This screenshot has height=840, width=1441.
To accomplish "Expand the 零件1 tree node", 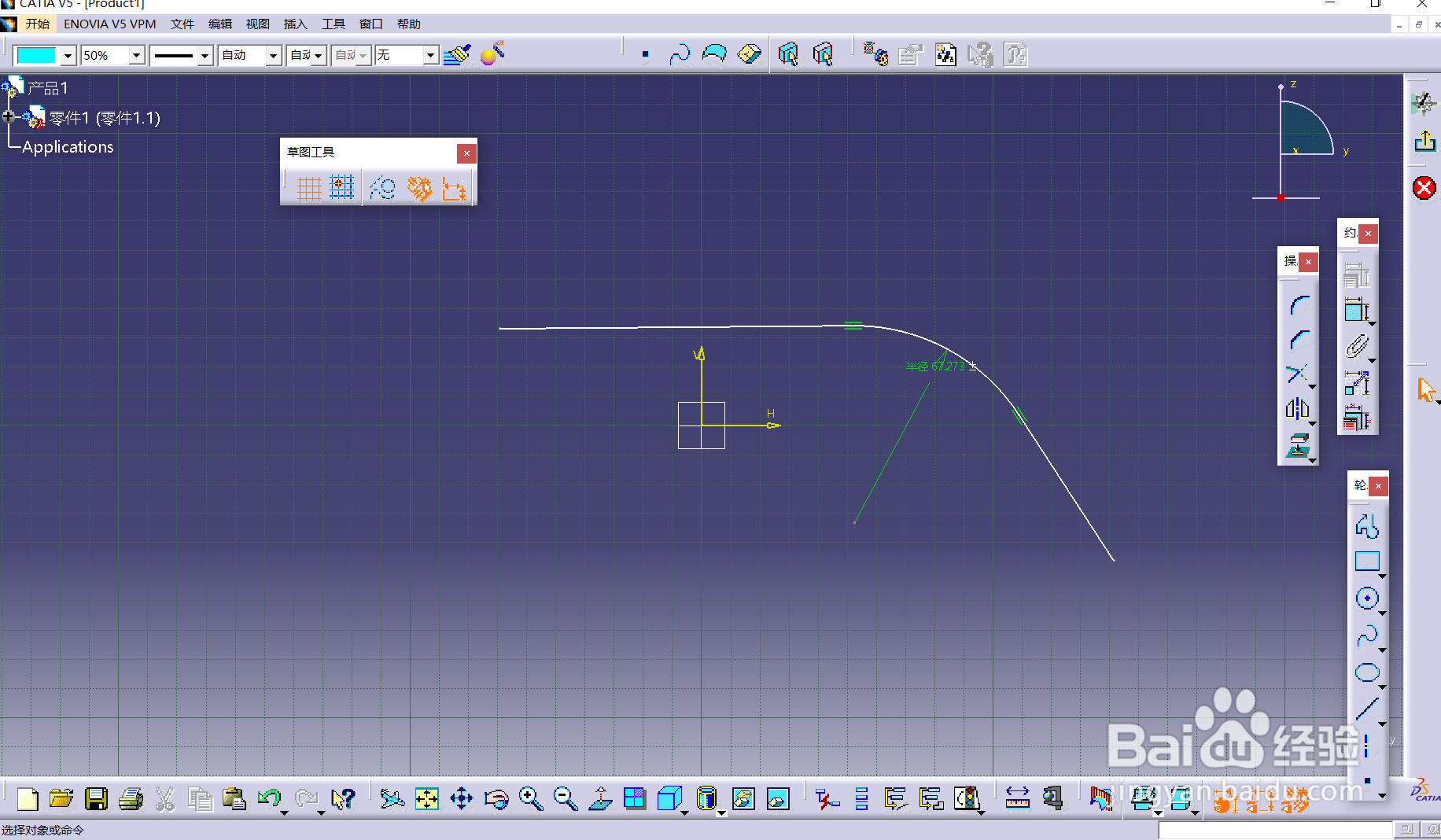I will (x=9, y=116).
